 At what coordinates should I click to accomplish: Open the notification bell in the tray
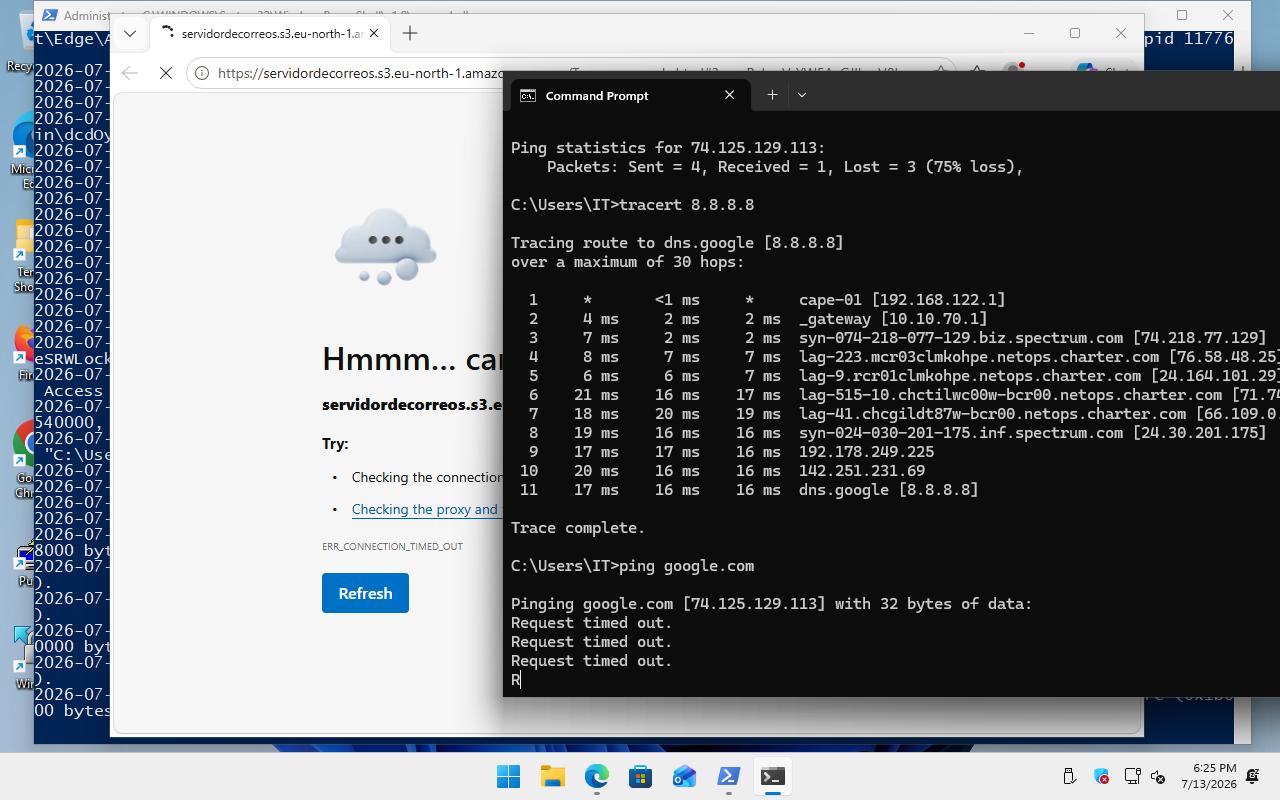point(1253,776)
